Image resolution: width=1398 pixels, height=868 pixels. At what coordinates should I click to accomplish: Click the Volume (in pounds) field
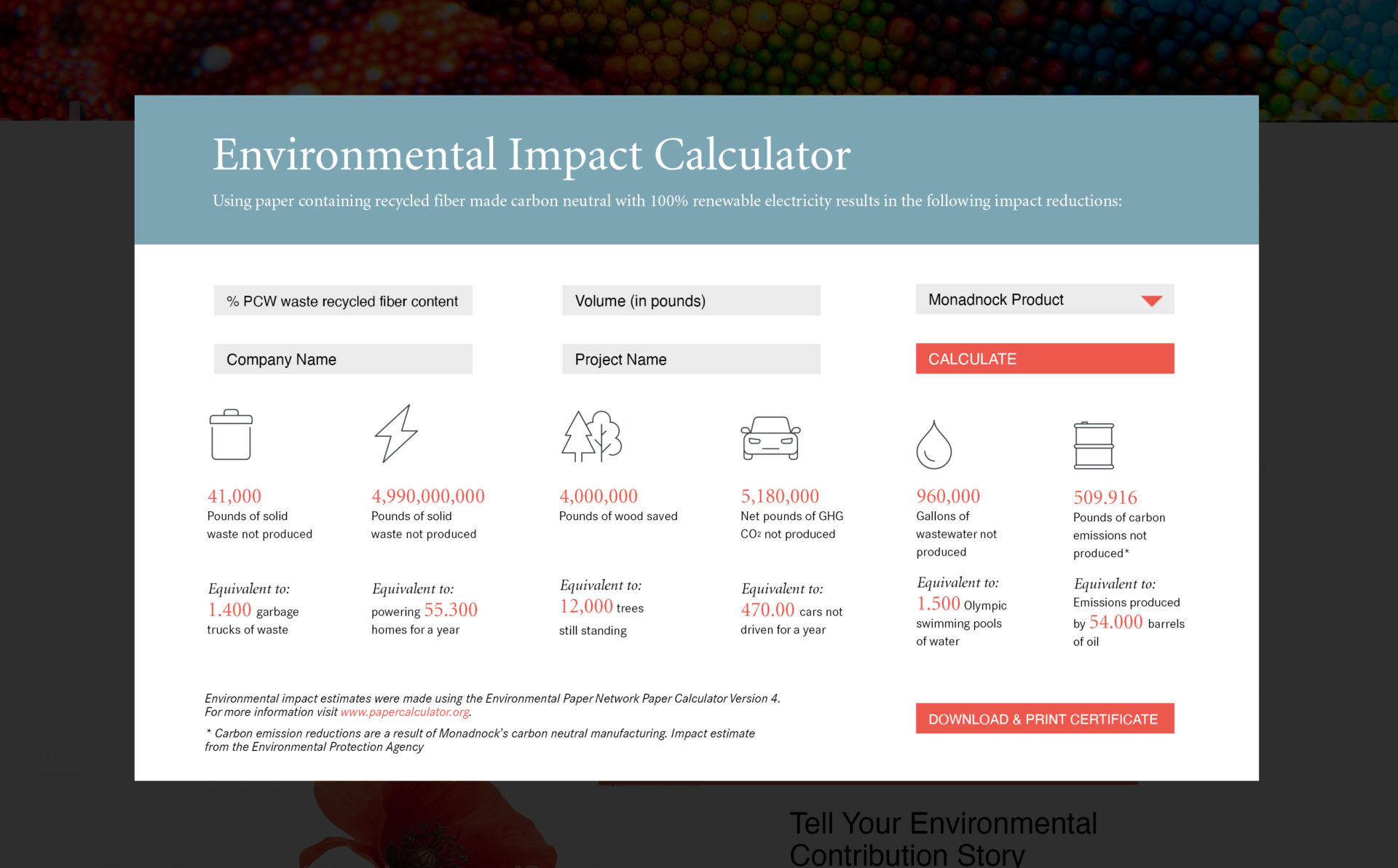pos(691,301)
